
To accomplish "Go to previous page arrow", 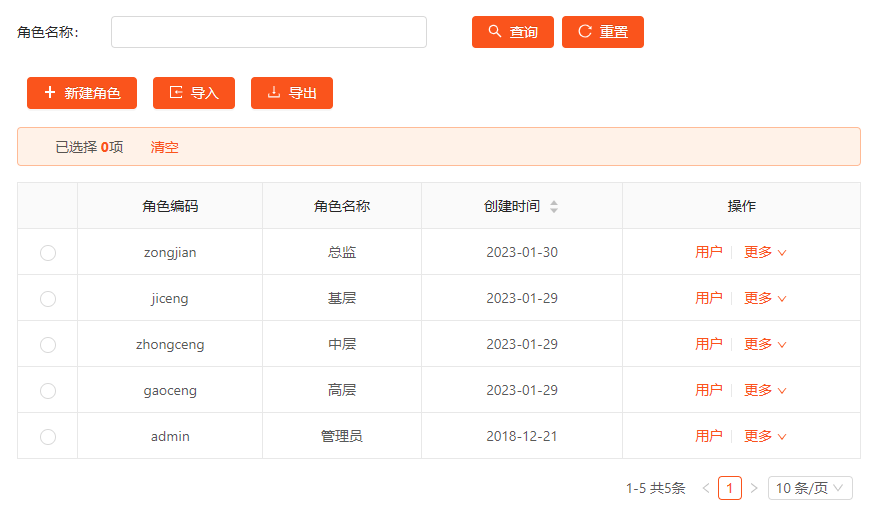I will [x=706, y=488].
